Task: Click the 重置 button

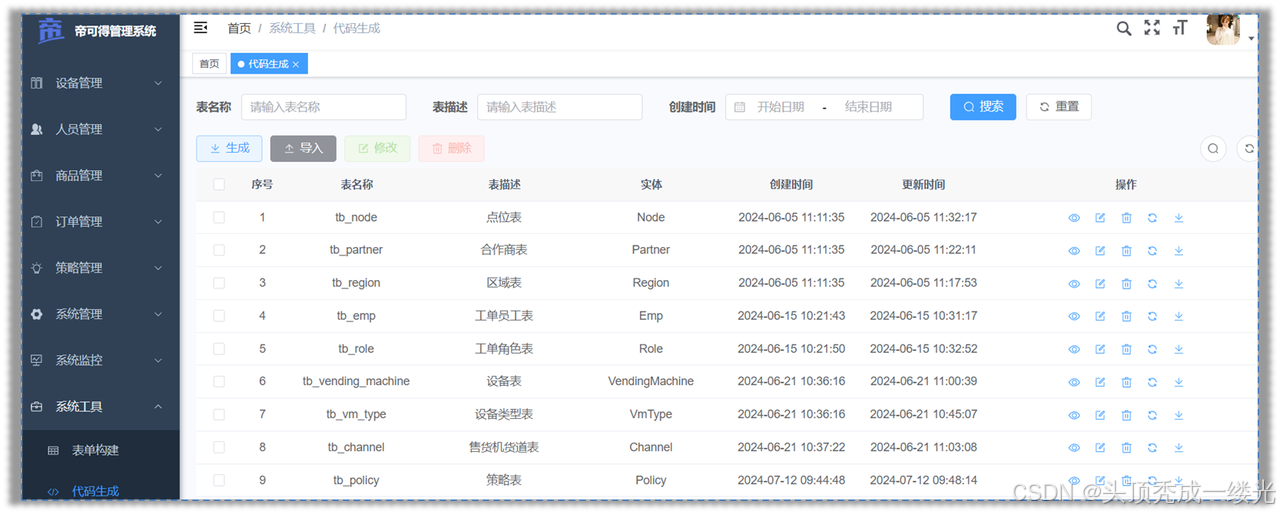Action: point(1059,107)
